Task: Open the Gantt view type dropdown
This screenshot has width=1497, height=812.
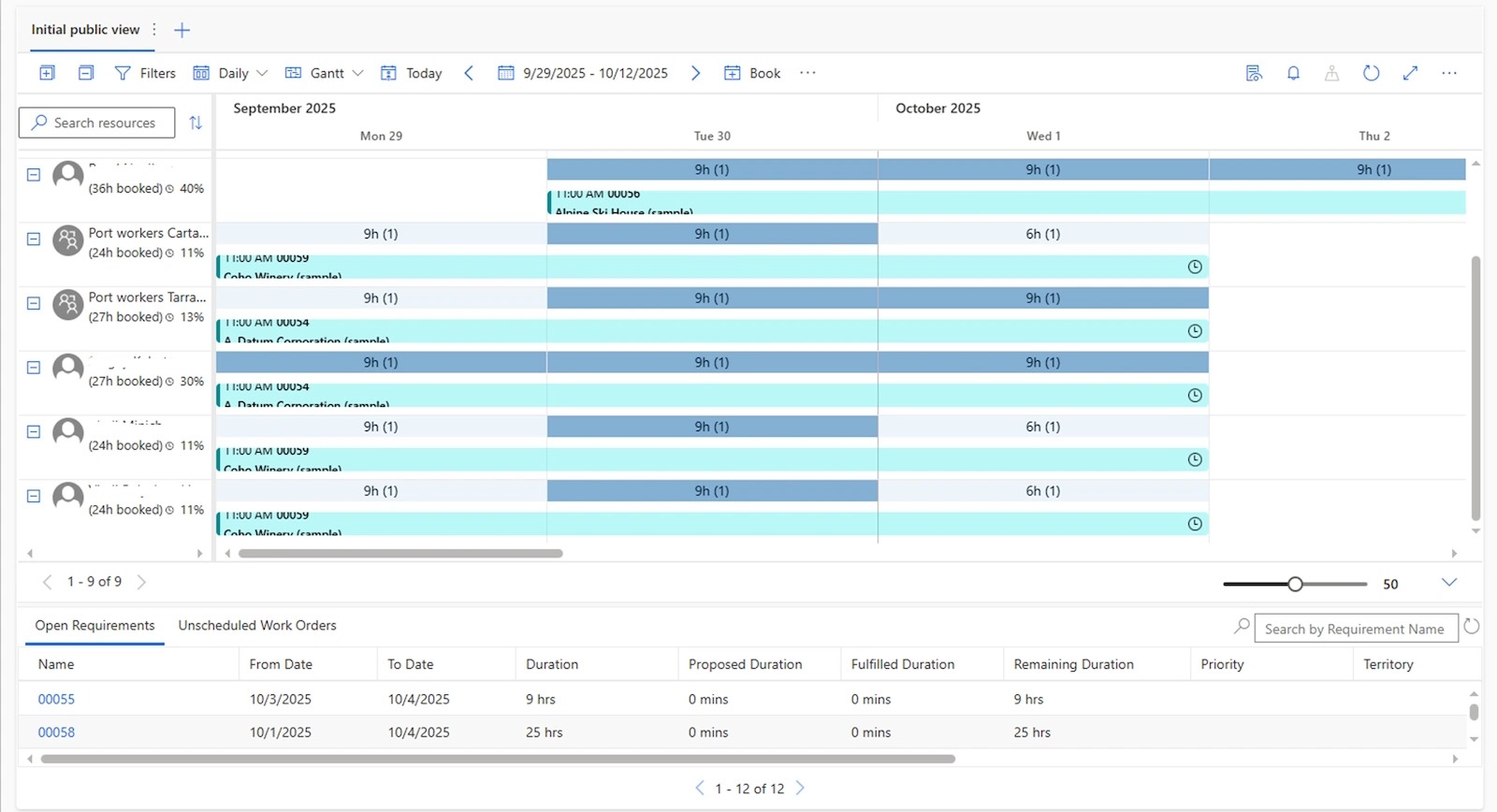Action: click(x=324, y=73)
